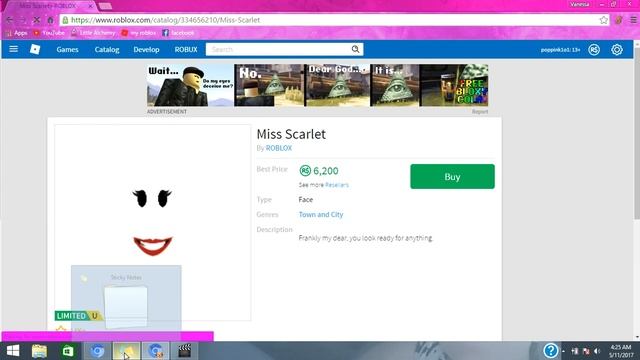Open the Windows Start menu

(x=13, y=351)
